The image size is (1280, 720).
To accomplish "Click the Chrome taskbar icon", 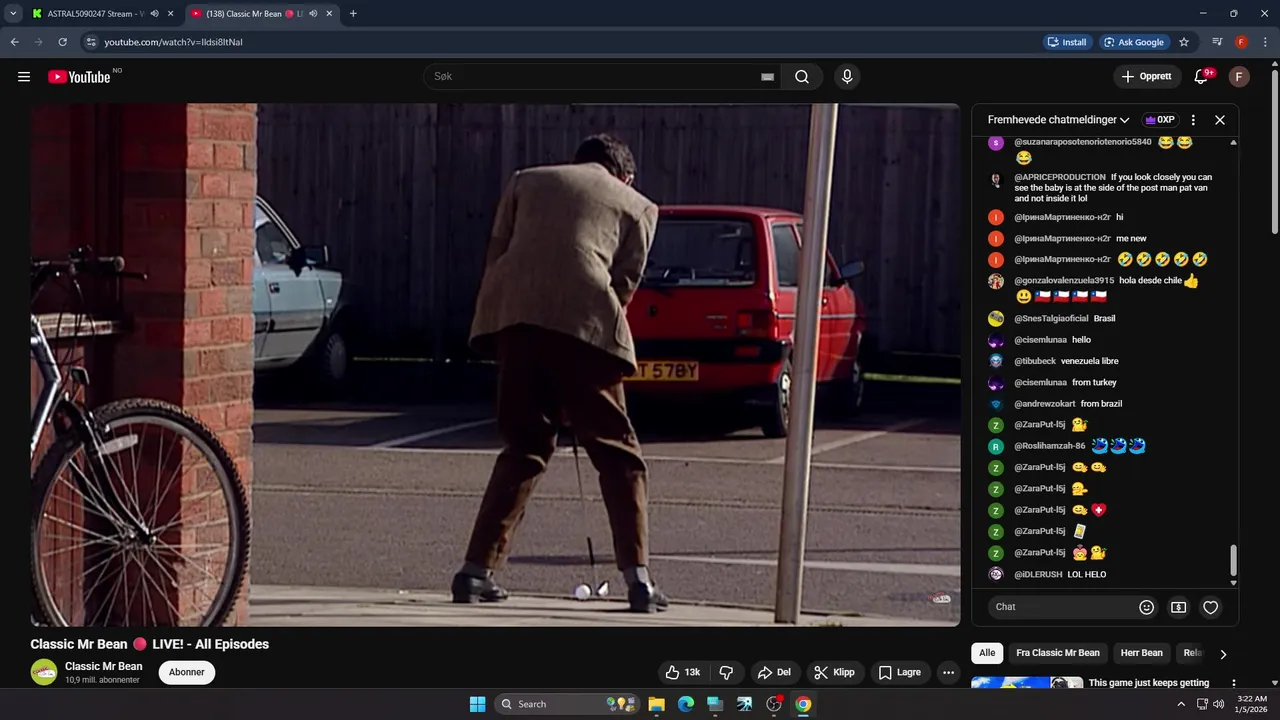I will click(x=803, y=704).
